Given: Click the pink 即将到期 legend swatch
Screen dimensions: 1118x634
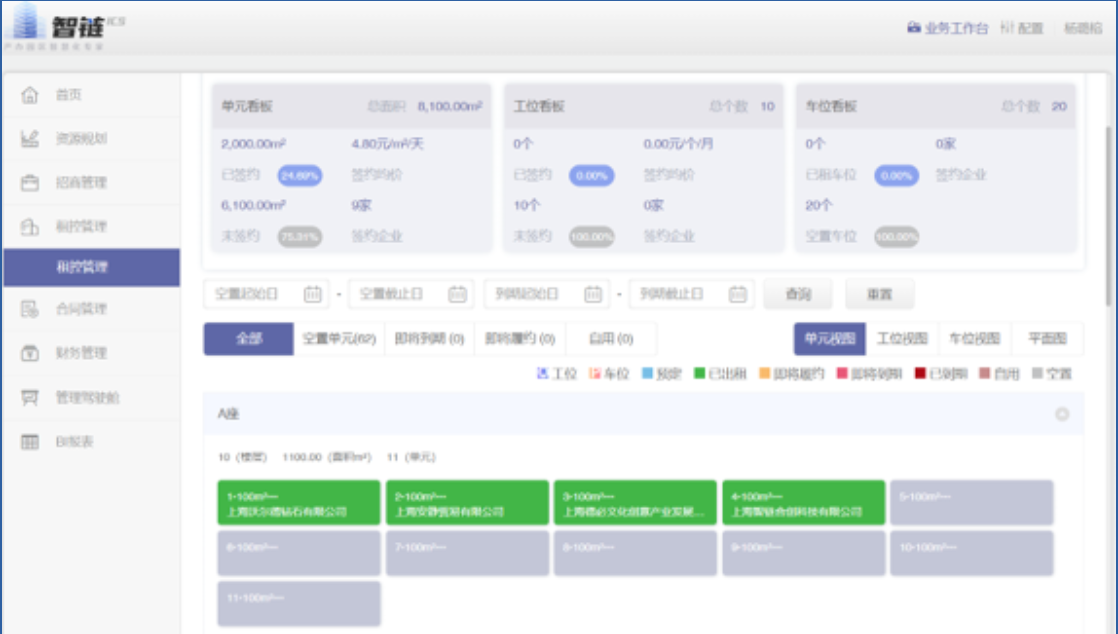Looking at the screenshot, I should pos(842,374).
